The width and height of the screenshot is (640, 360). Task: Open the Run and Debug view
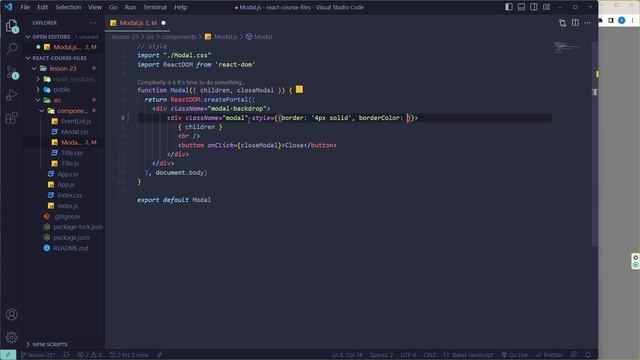point(11,95)
